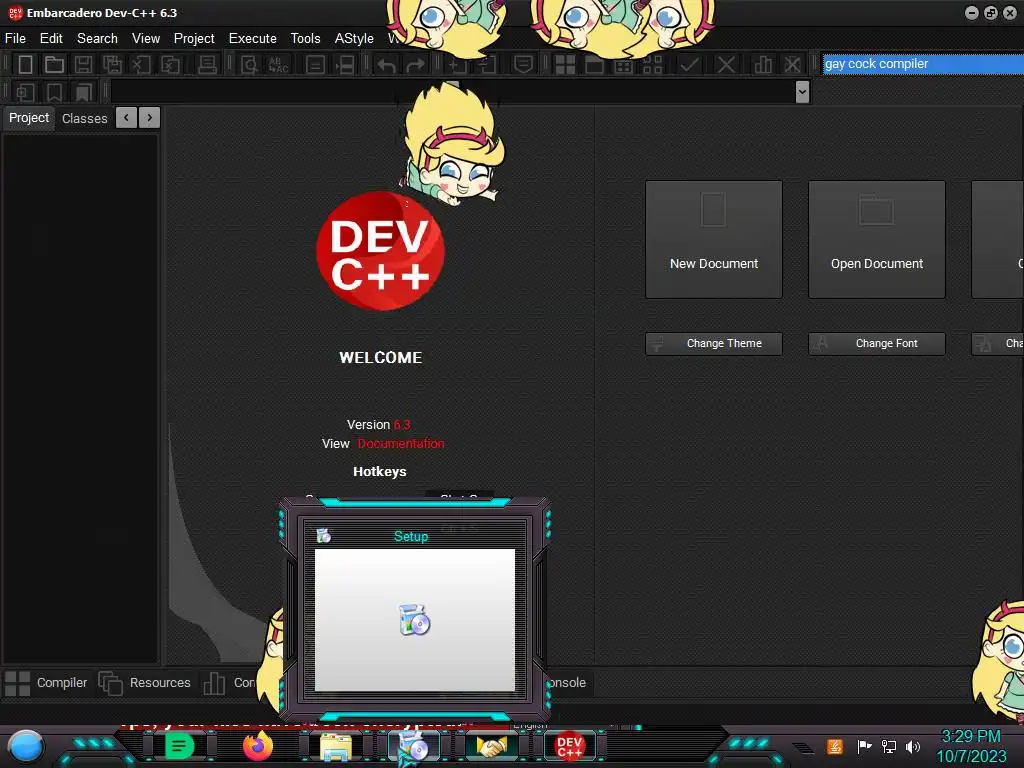Click the handshake icon in taskbar
Image resolution: width=1024 pixels, height=768 pixels.
(x=491, y=746)
